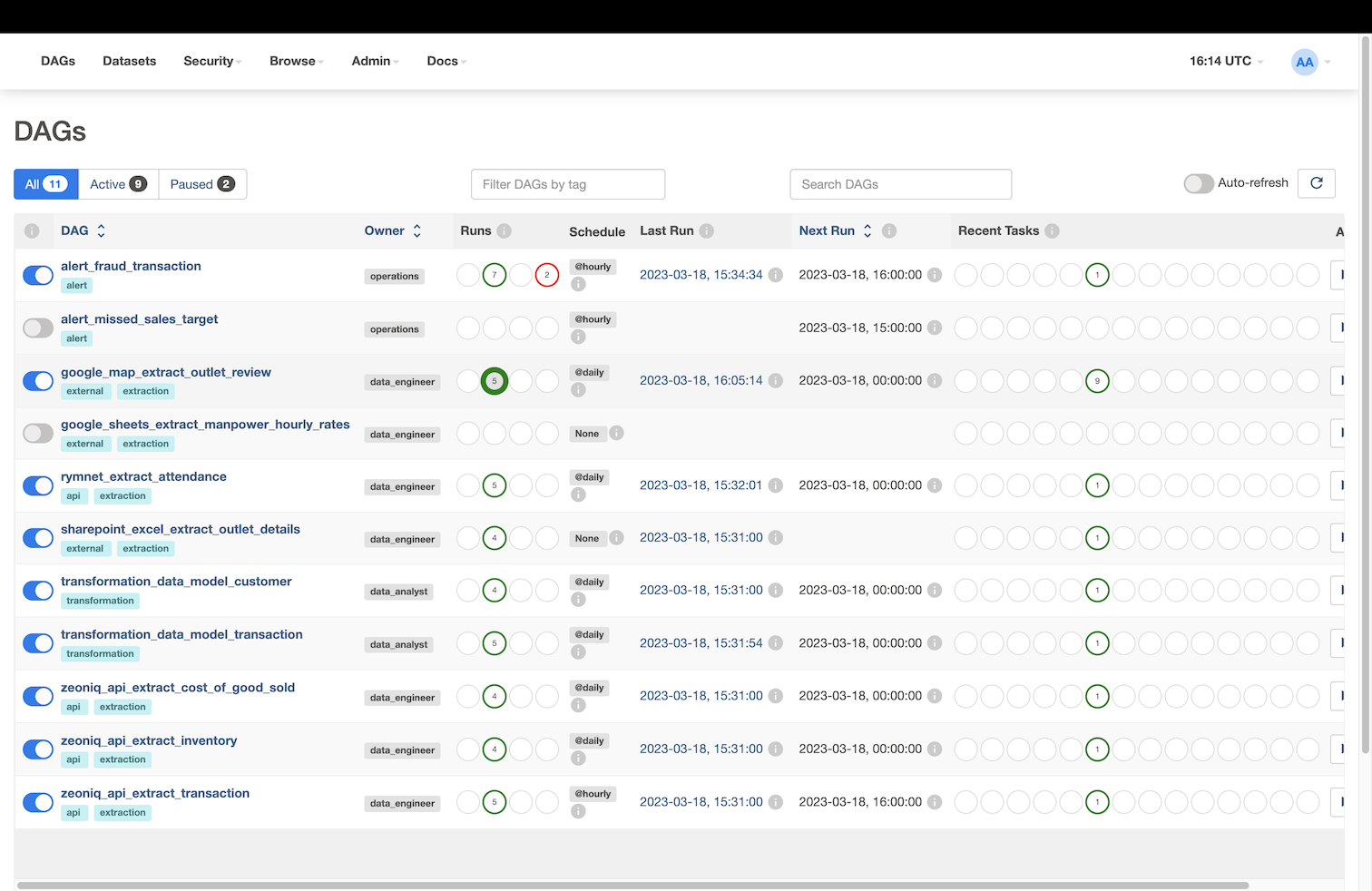Click the success runs circle for rymnet_extract_attendance

click(495, 485)
